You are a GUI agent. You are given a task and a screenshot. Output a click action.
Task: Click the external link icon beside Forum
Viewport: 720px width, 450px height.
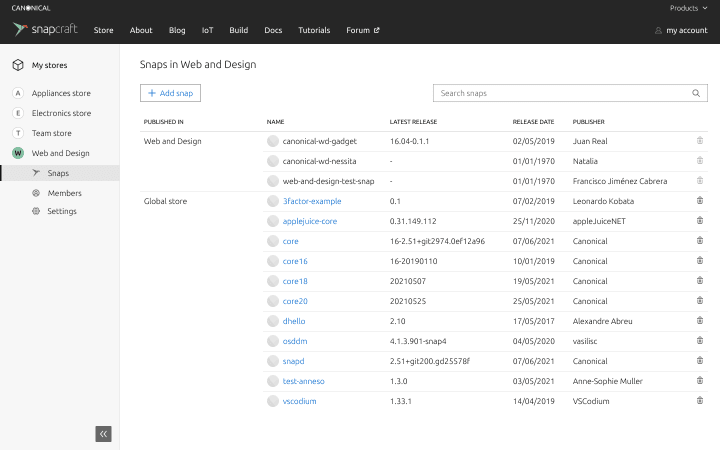(377, 30)
